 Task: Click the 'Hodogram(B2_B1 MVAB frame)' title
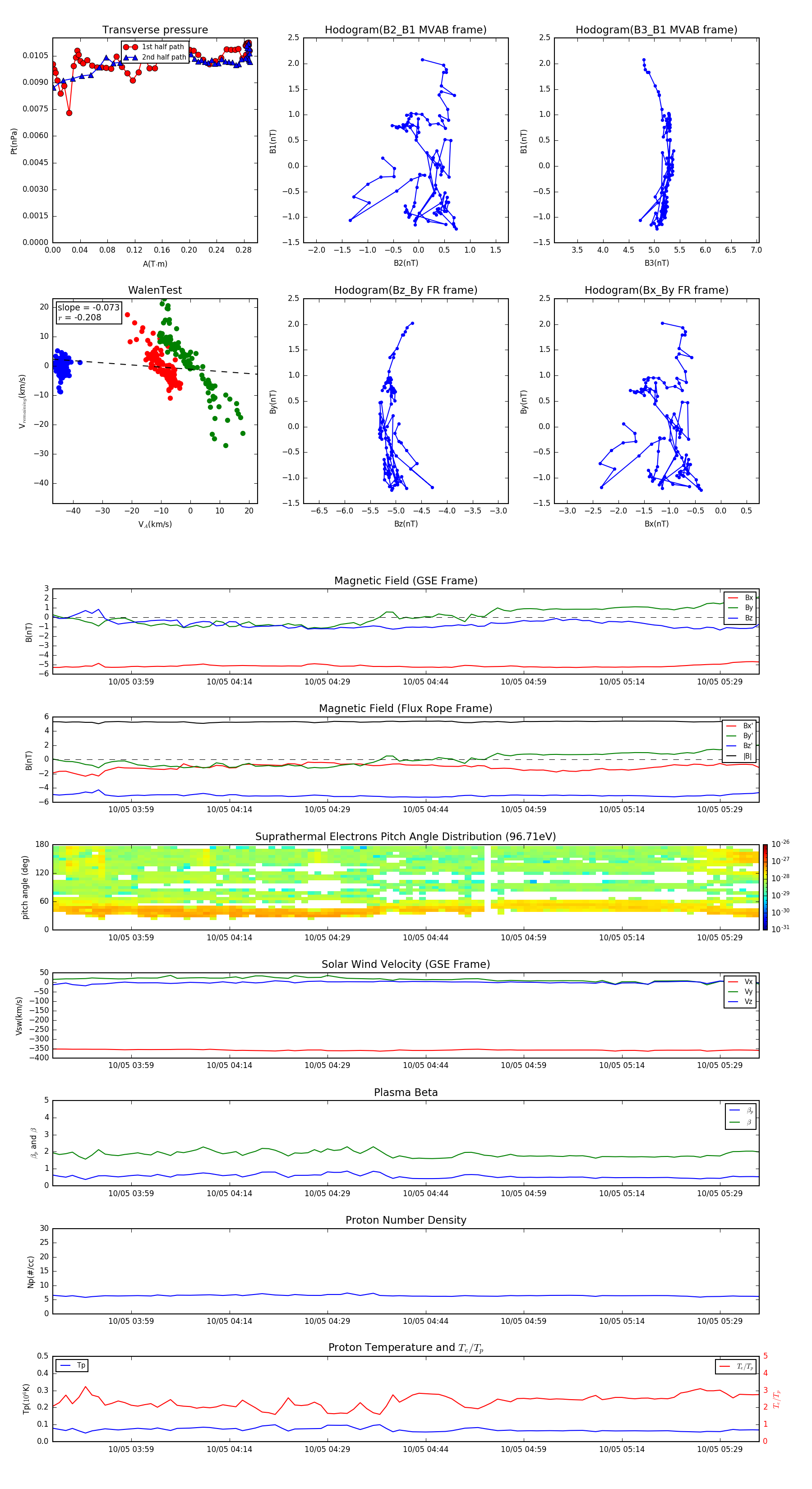(x=406, y=30)
